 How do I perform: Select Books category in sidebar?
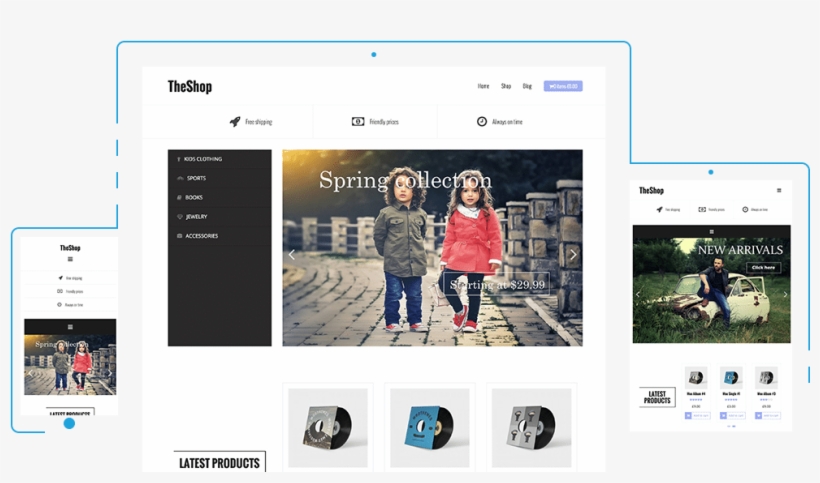coord(220,198)
